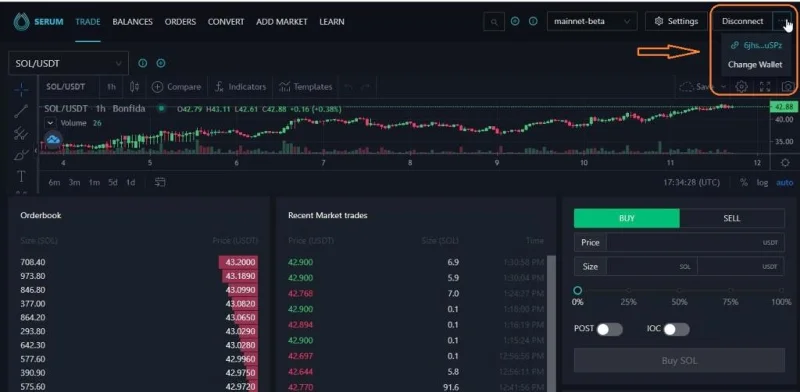Viewport: 800px width, 392px height.
Task: Open the SOL/USDT market selector dropdown
Action: point(68,64)
